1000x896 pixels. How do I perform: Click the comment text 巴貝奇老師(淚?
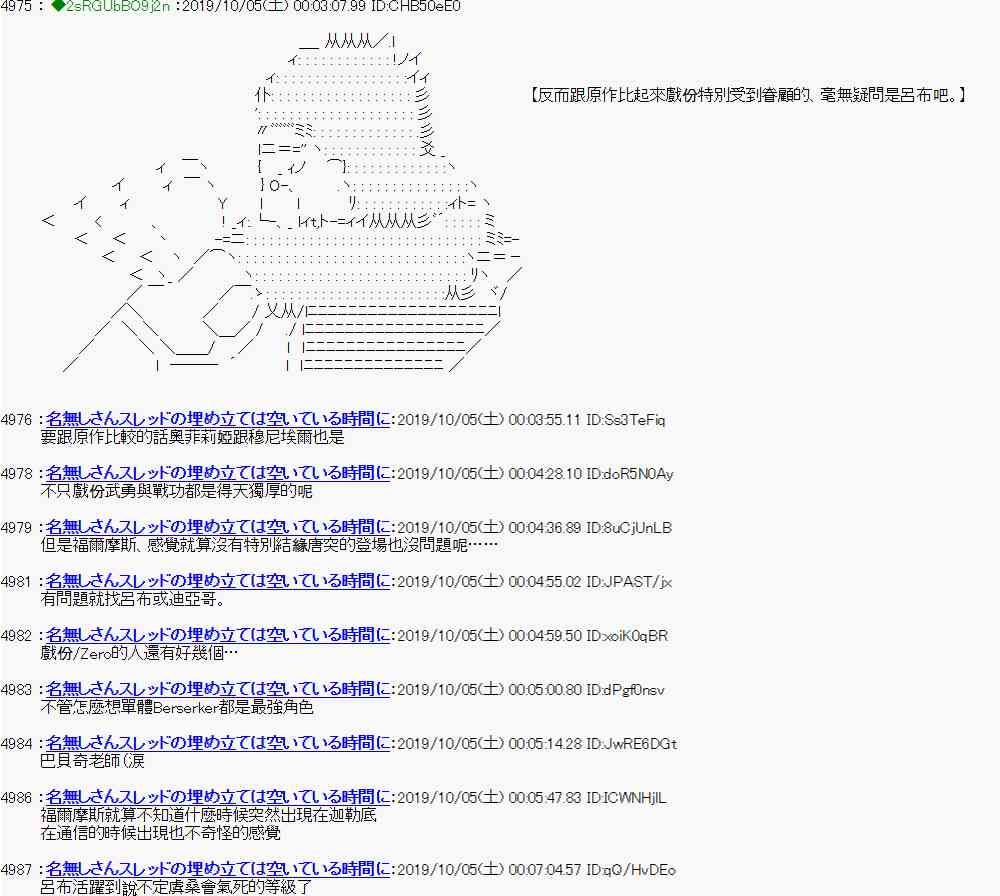pos(93,761)
